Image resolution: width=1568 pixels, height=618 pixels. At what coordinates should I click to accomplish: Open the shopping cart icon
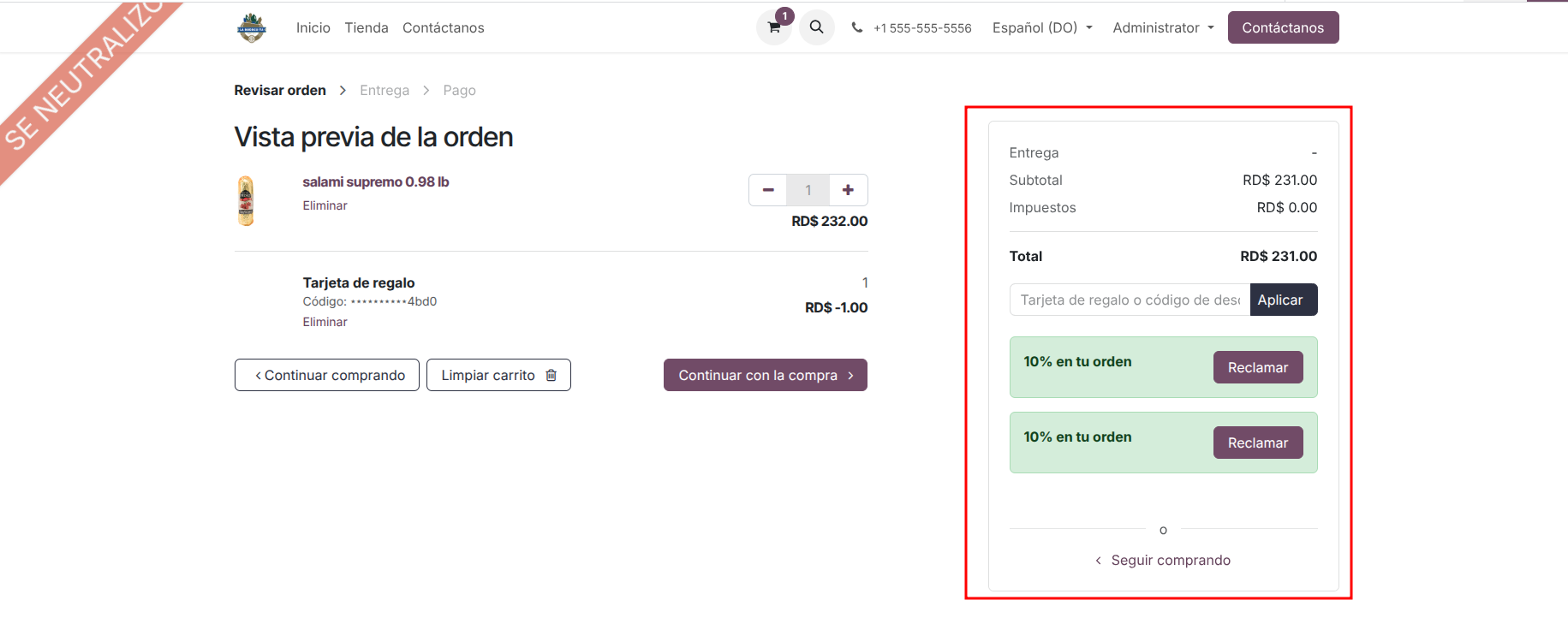tap(773, 27)
